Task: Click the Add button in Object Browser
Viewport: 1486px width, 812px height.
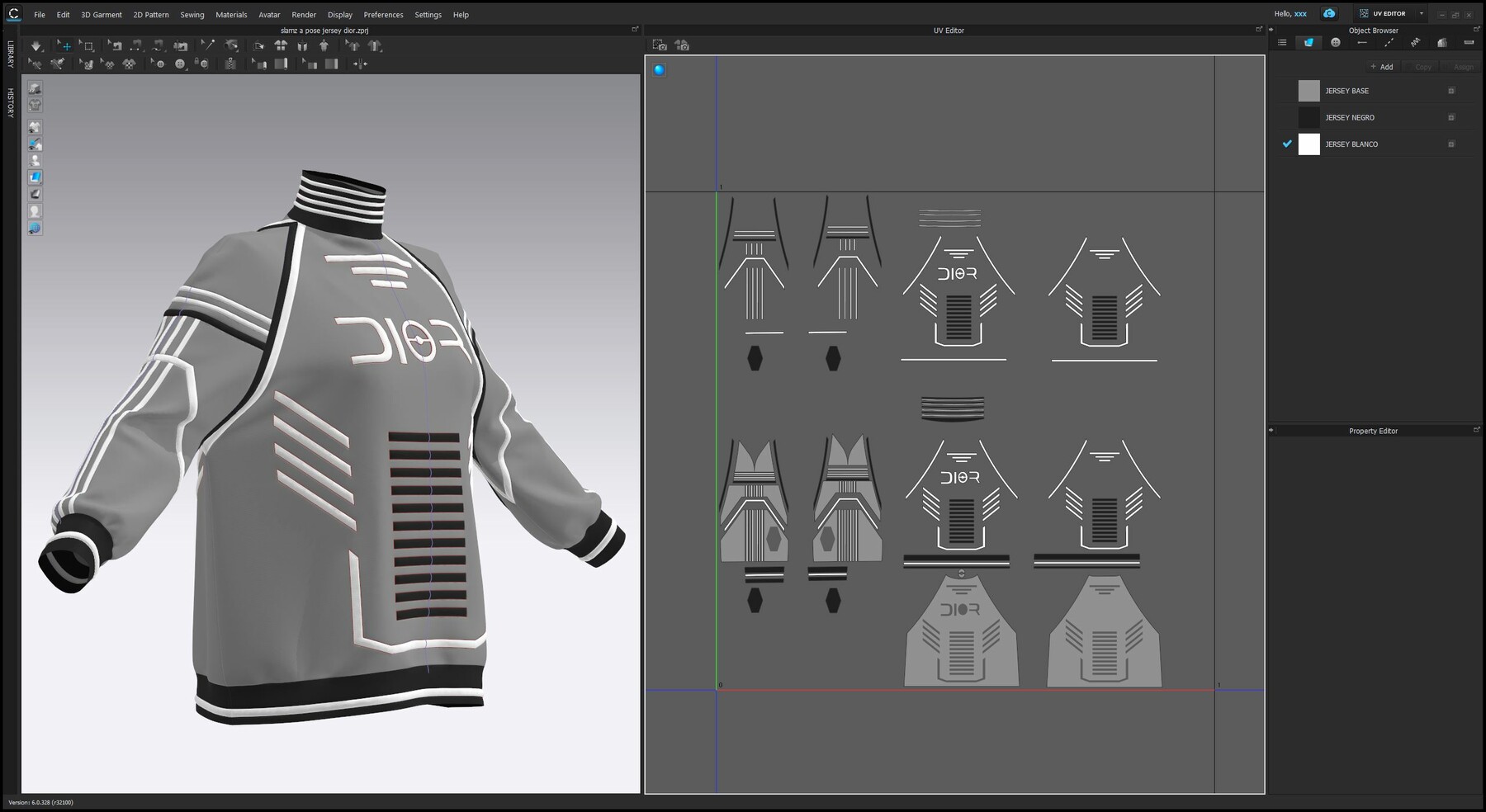Action: 1381,67
